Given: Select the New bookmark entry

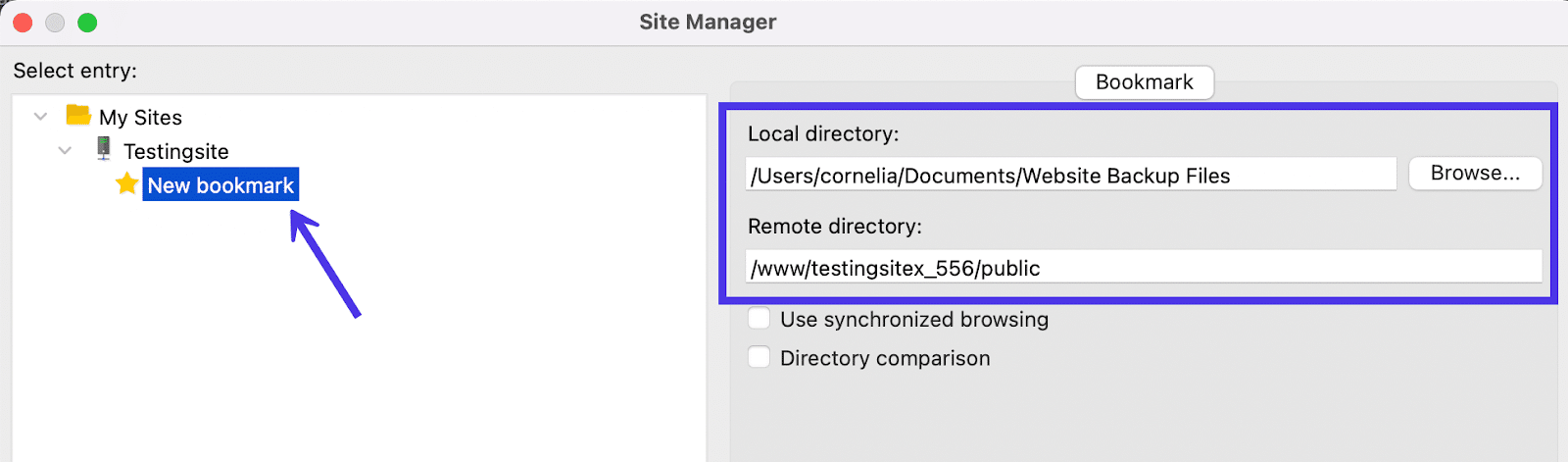Looking at the screenshot, I should (x=220, y=185).
